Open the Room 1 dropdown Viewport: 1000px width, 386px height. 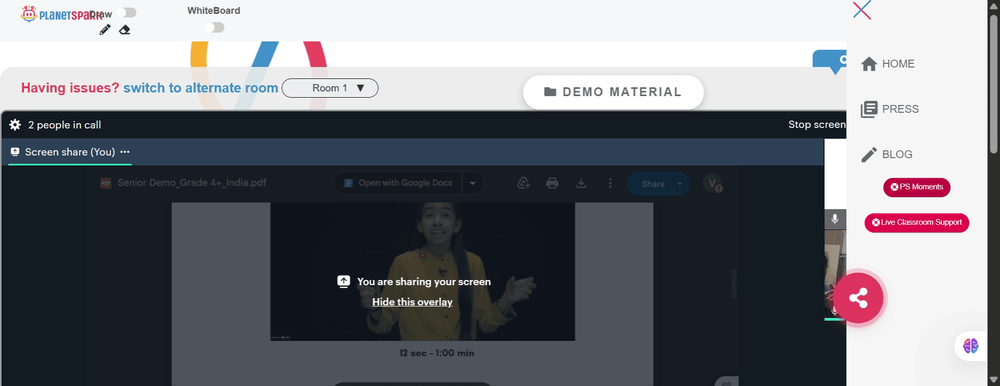click(330, 88)
